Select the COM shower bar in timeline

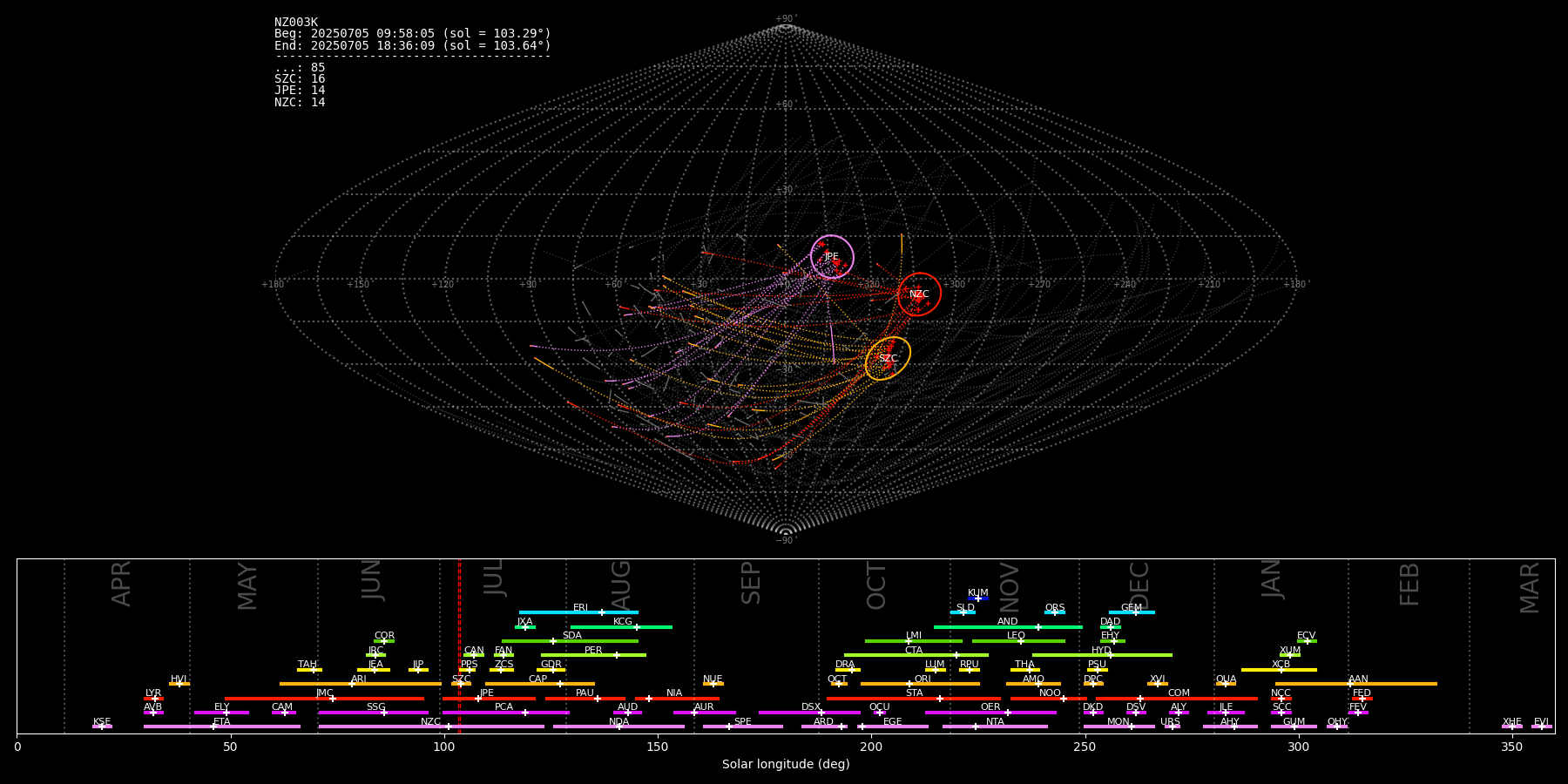coord(1177,698)
